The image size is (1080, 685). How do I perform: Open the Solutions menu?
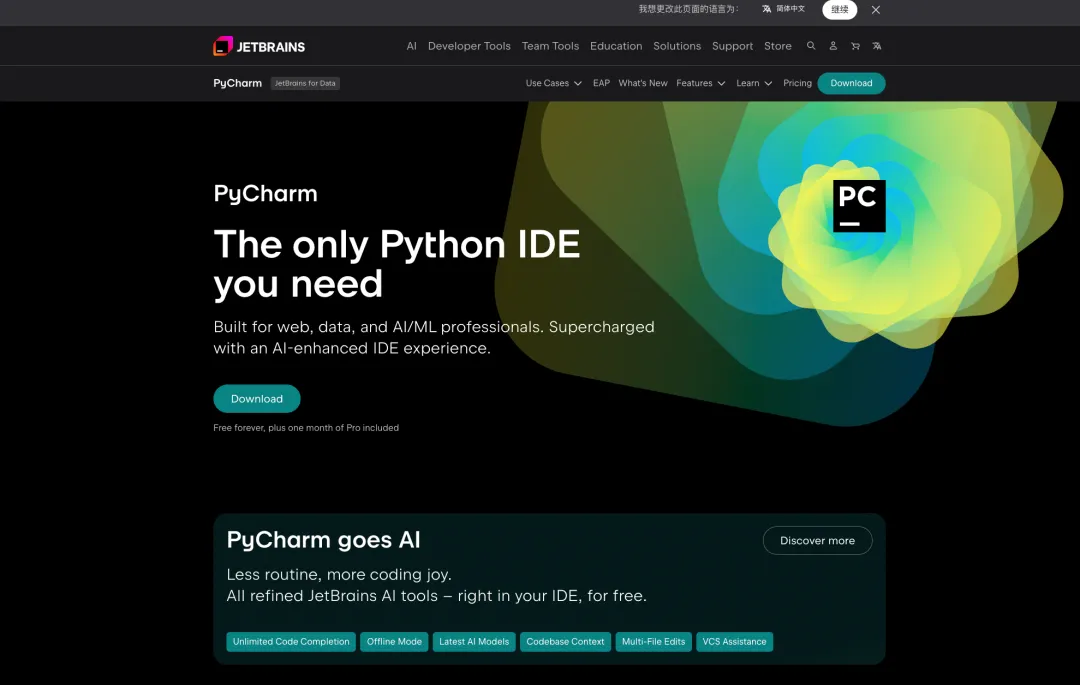point(677,46)
